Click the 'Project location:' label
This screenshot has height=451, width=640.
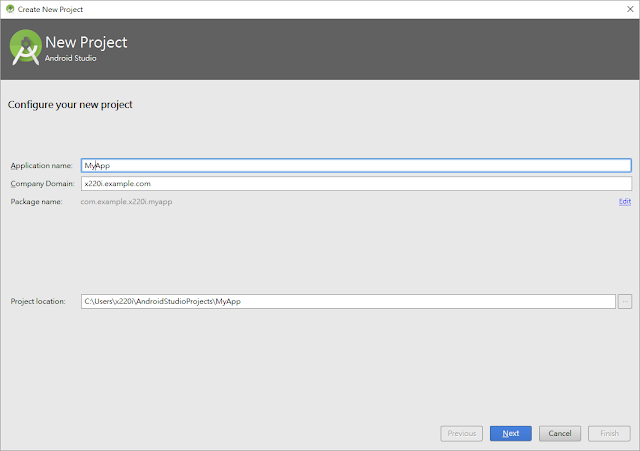(38, 301)
